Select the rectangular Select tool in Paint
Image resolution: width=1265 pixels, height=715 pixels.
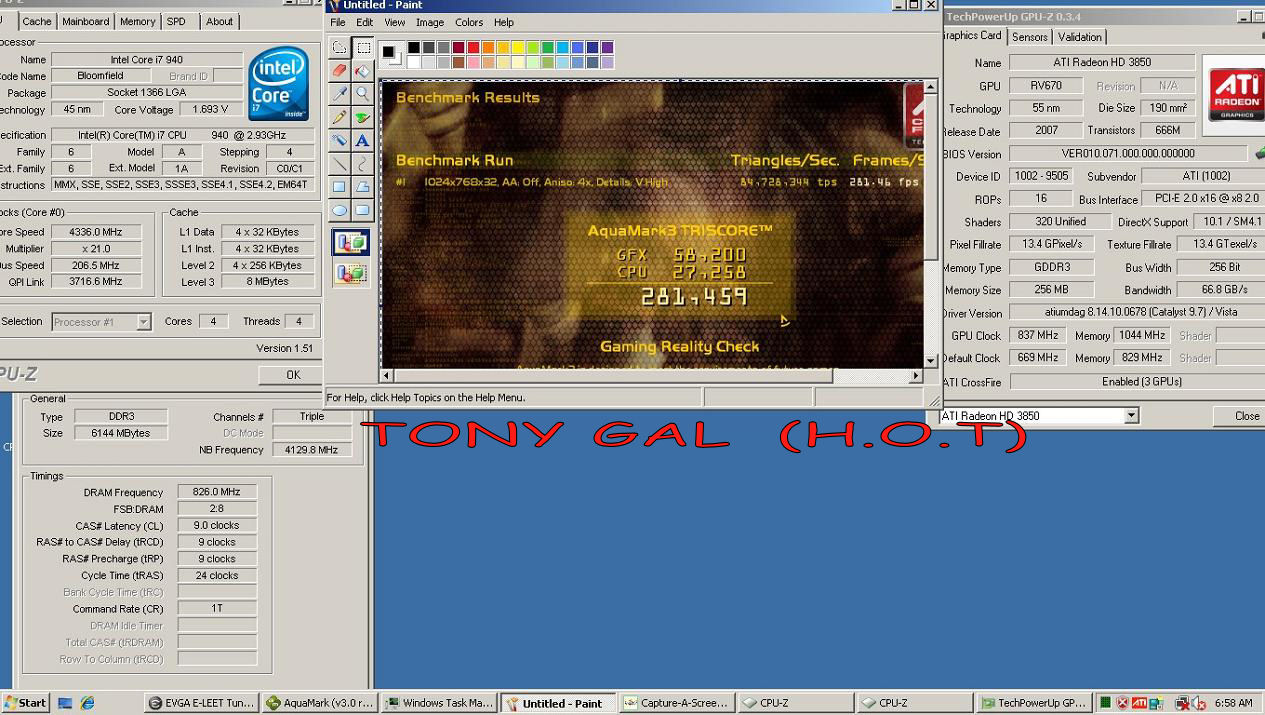pos(362,48)
